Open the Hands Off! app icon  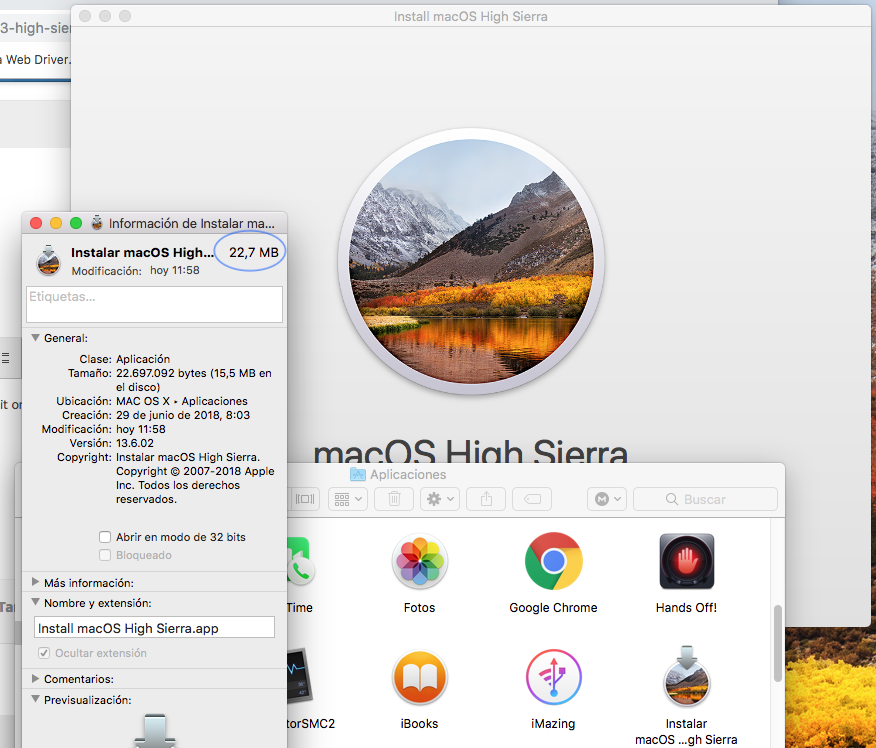point(687,561)
